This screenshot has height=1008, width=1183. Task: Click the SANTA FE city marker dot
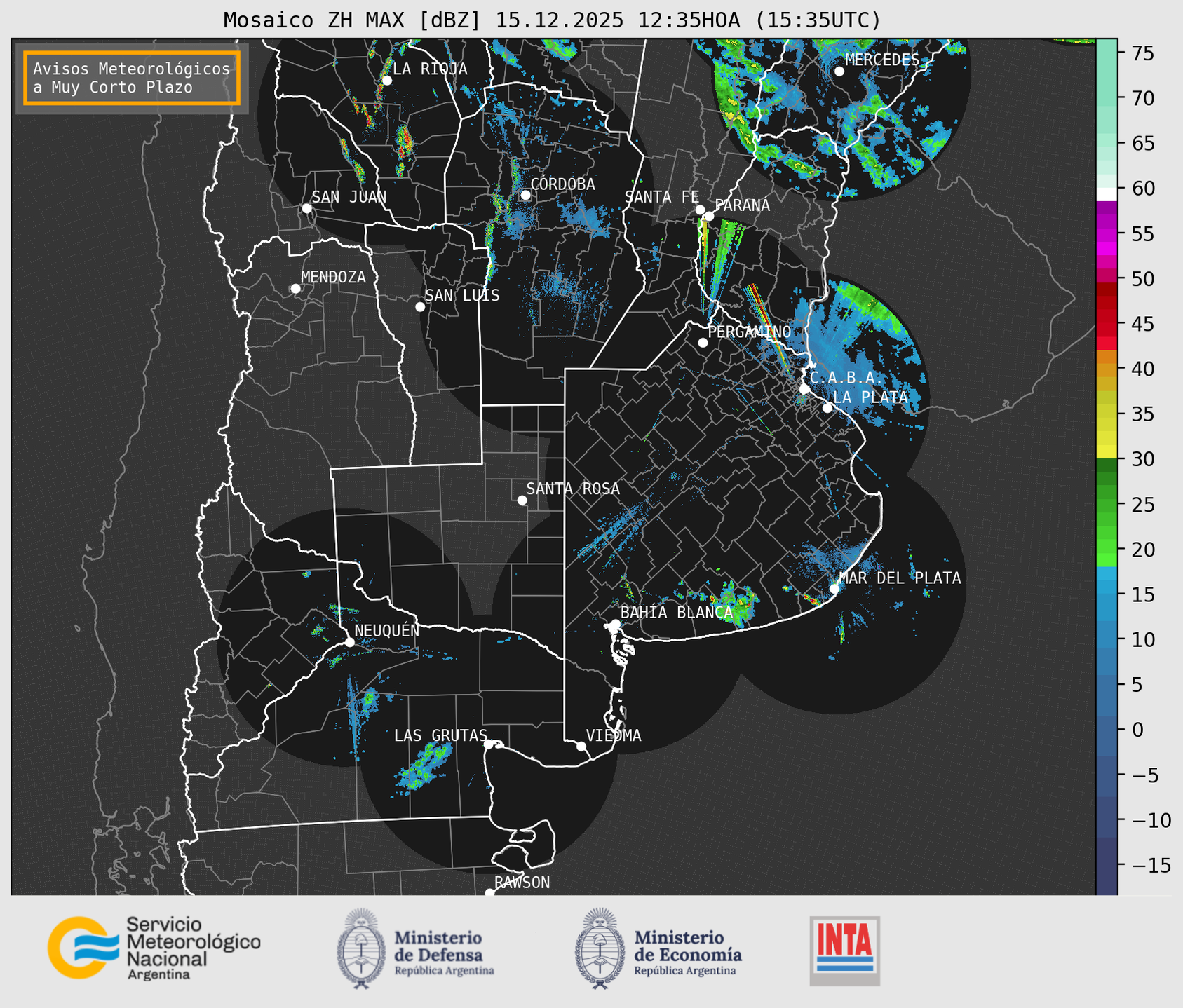[x=700, y=210]
